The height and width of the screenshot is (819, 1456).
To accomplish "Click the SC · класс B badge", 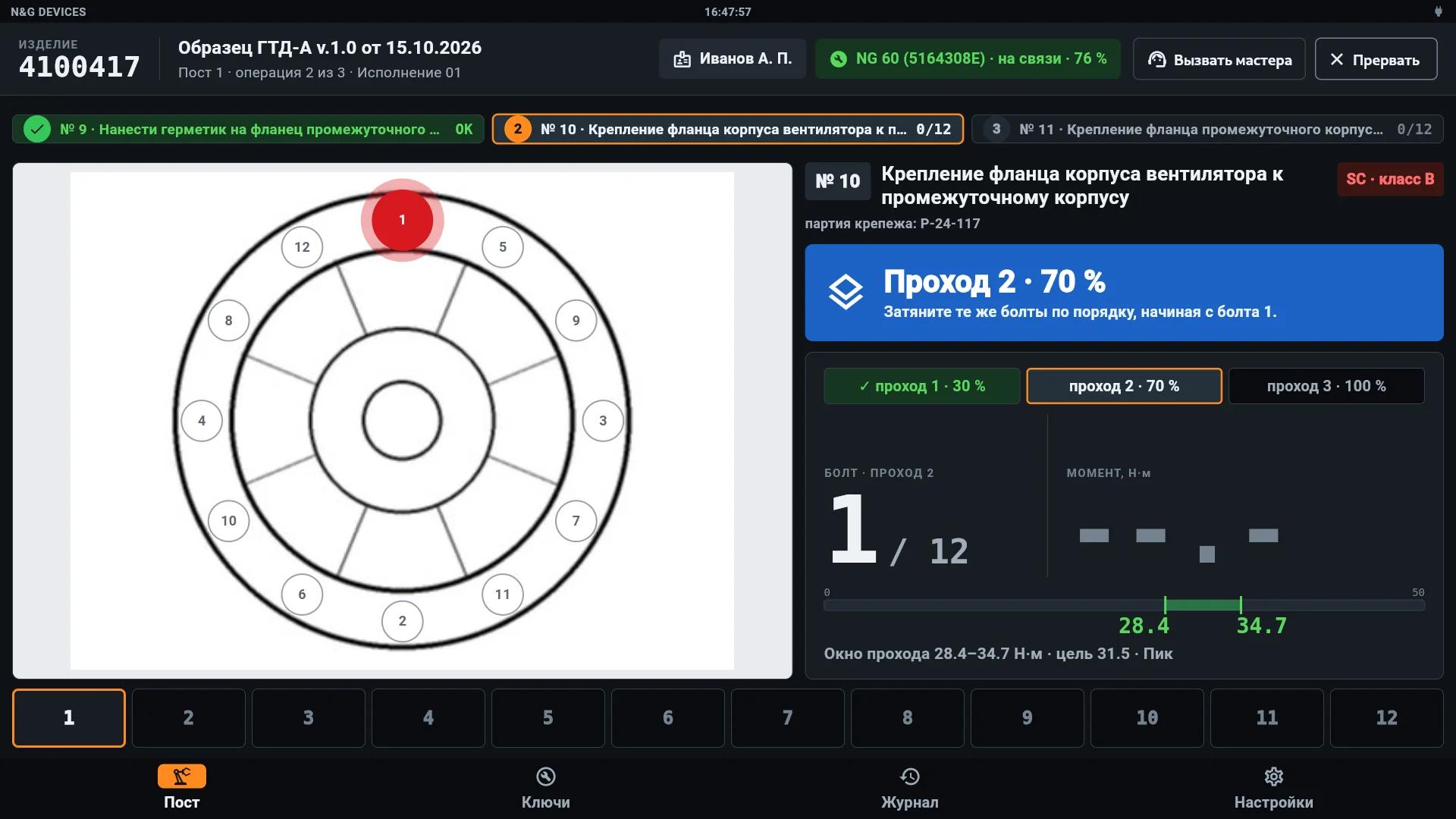I will point(1390,179).
